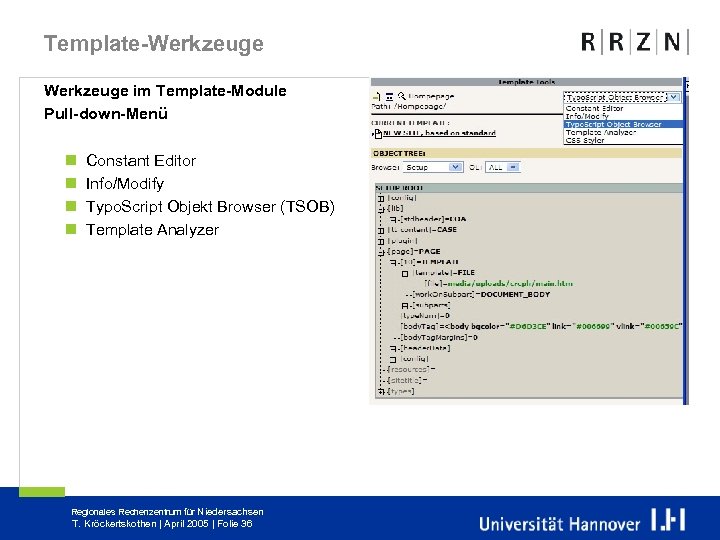Click the Template Analyzer bullet item

(152, 230)
